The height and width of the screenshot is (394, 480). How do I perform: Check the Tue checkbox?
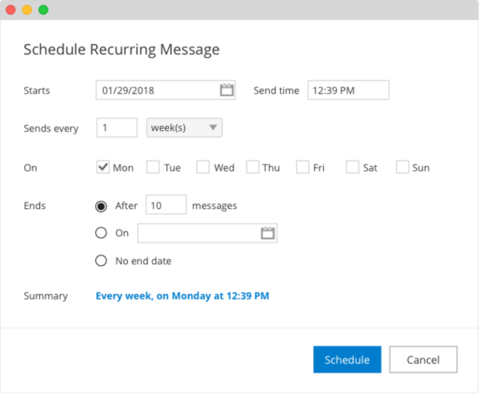[153, 167]
